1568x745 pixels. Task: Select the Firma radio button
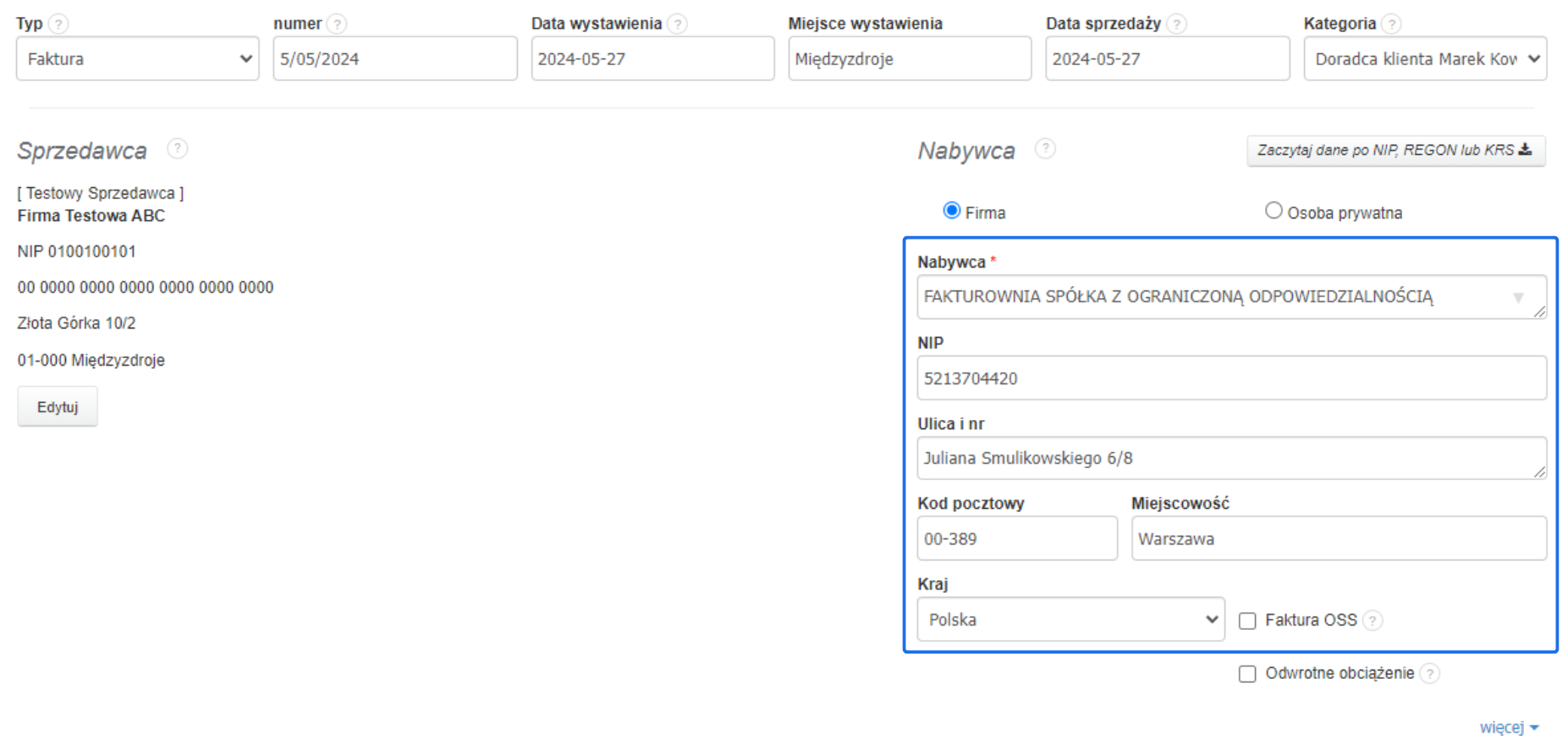952,211
